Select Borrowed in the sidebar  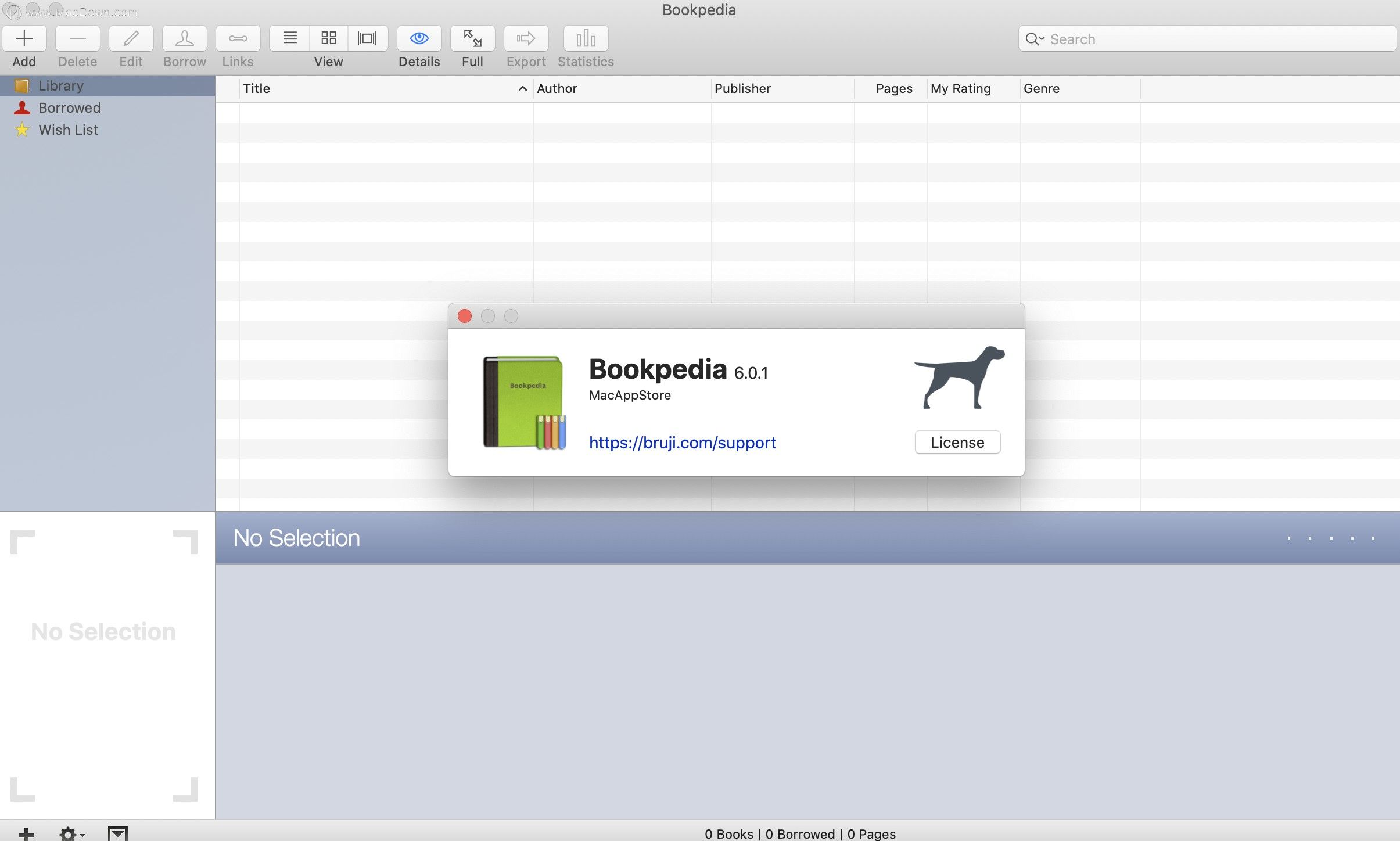[107, 108]
